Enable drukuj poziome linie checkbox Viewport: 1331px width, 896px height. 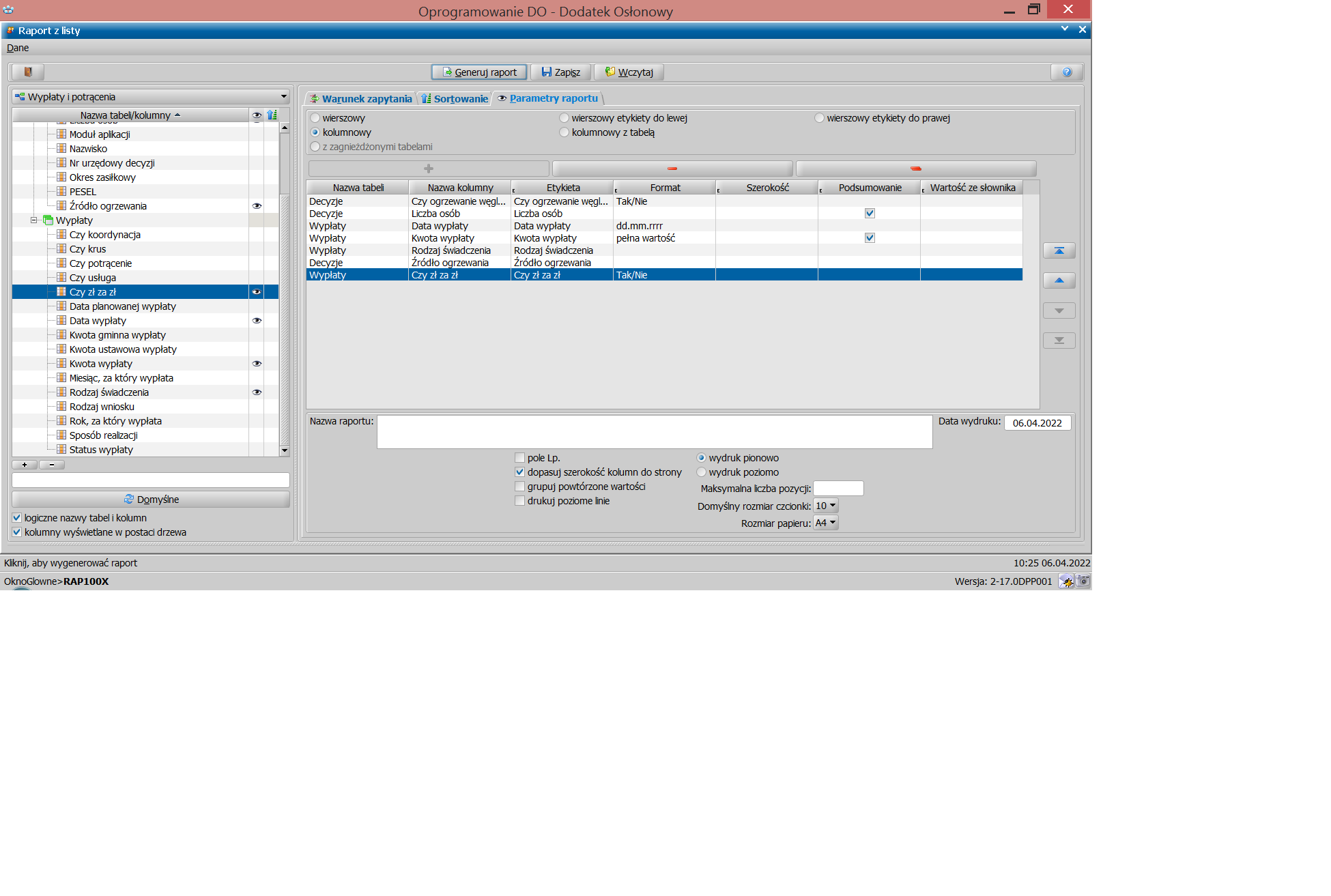(x=520, y=501)
